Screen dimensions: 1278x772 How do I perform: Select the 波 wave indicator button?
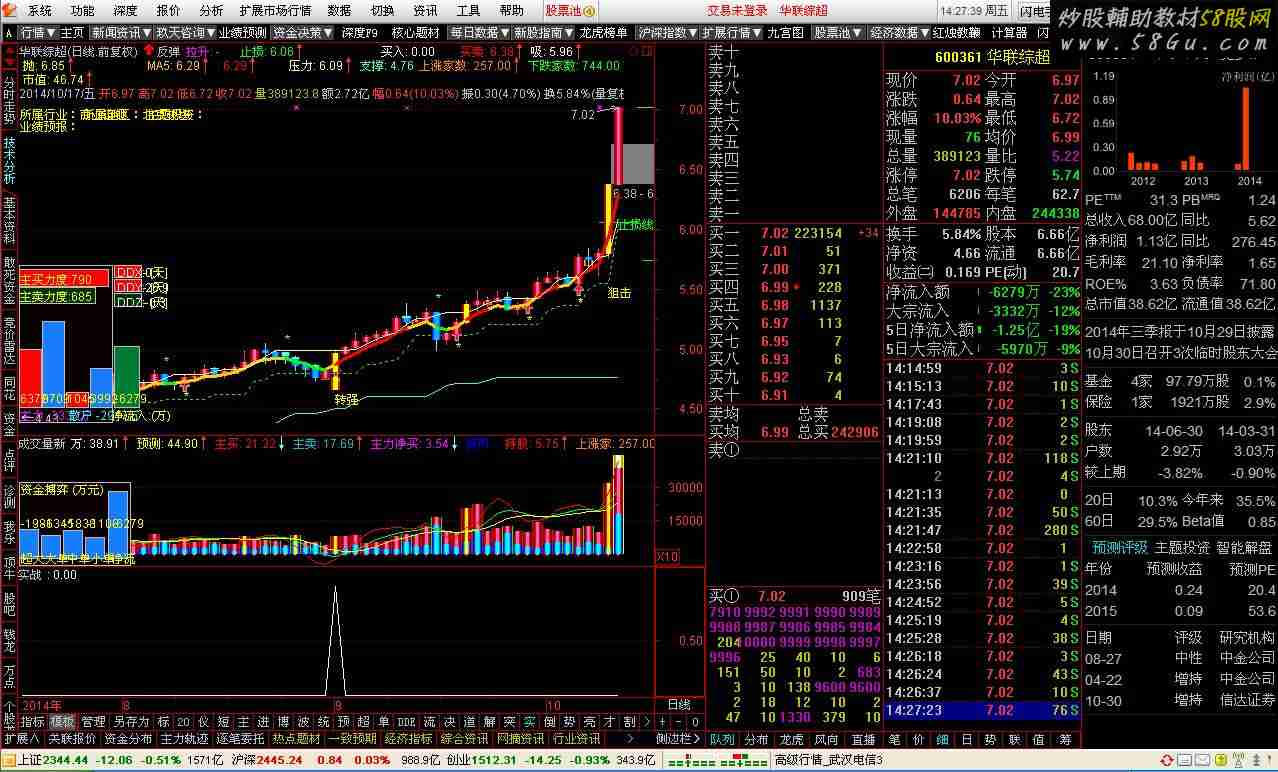[x=303, y=721]
